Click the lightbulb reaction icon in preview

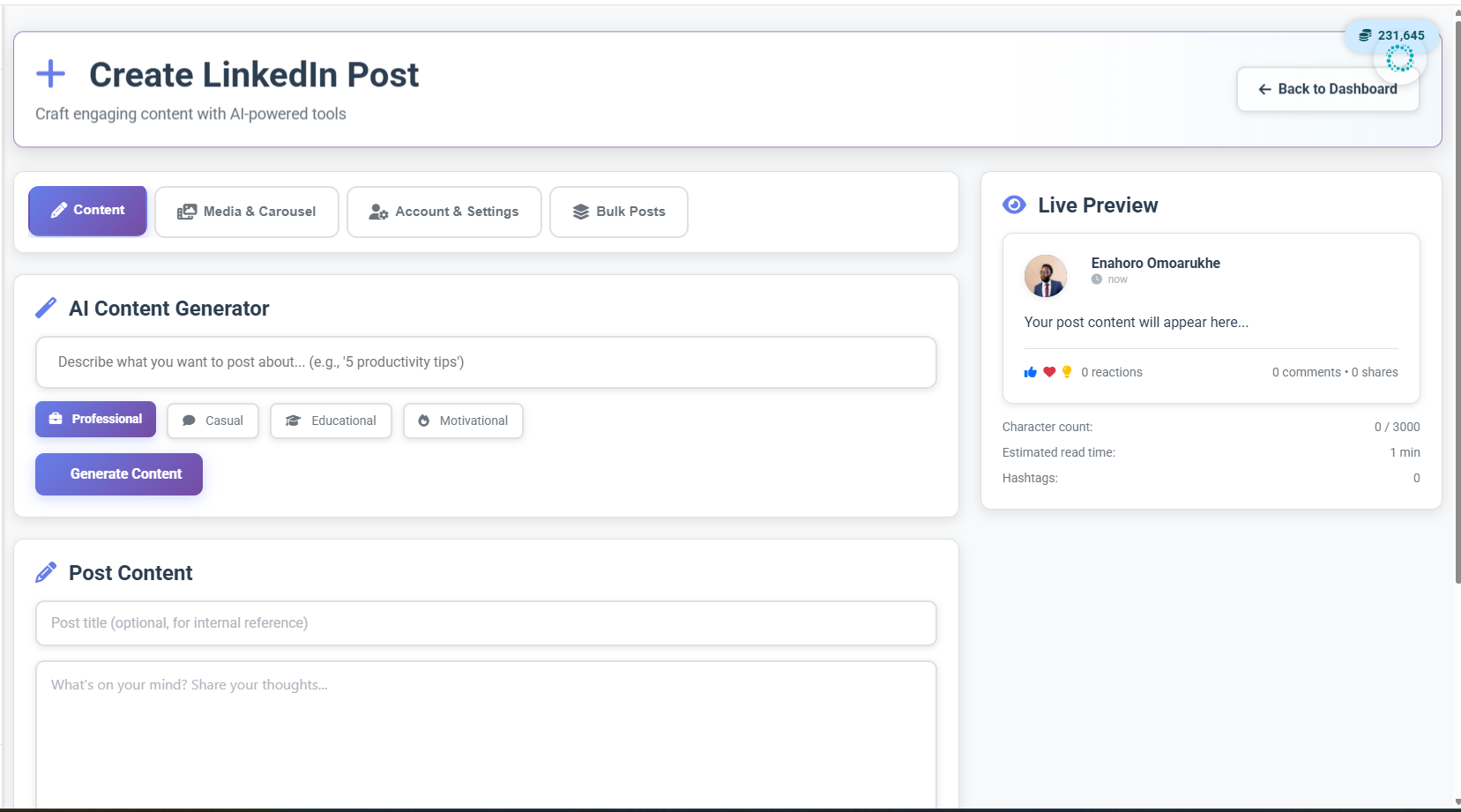tap(1067, 371)
